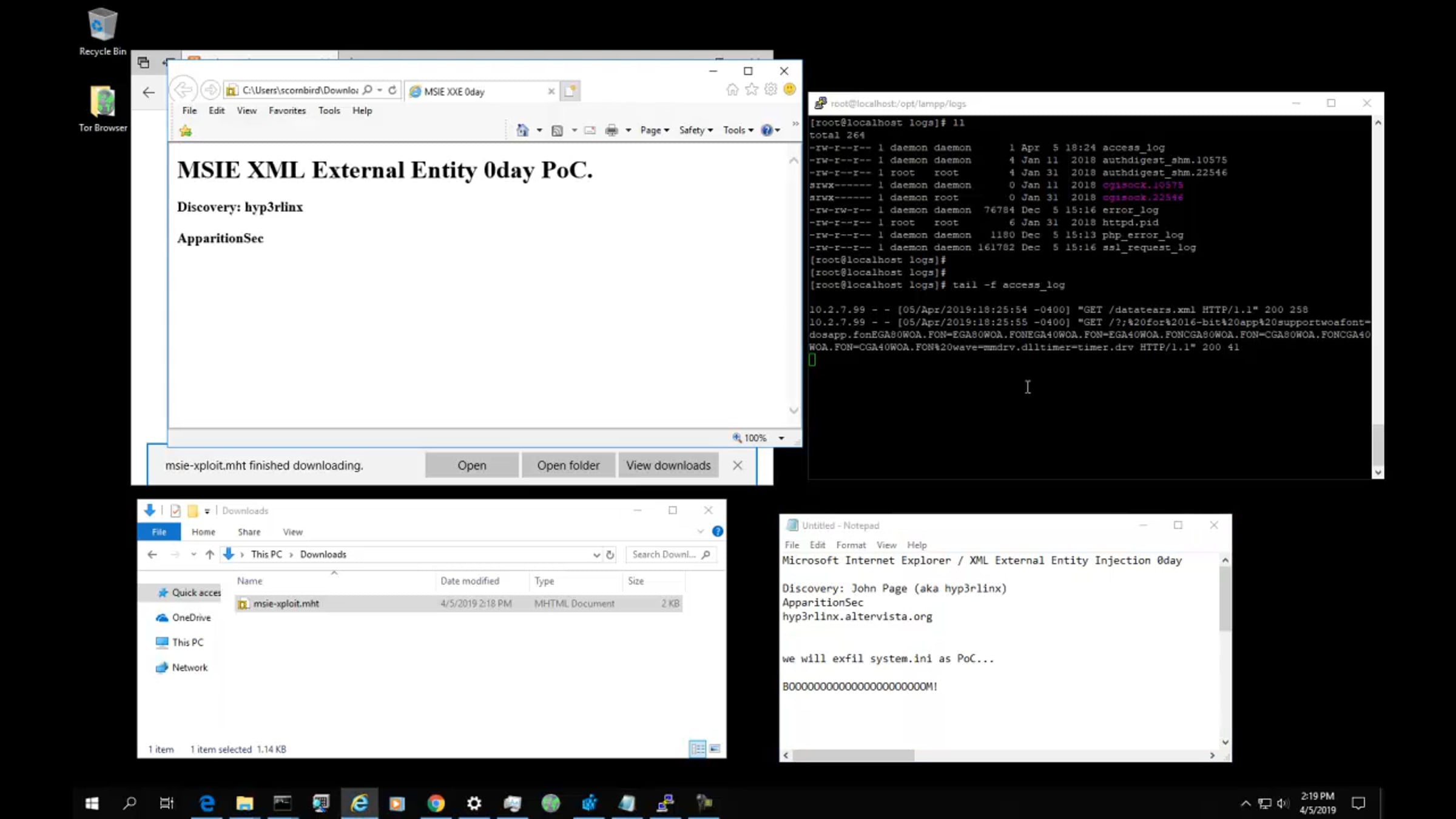This screenshot has height=819, width=1456.
Task: Click the IE search magnifier in address bar
Action: pos(367,90)
